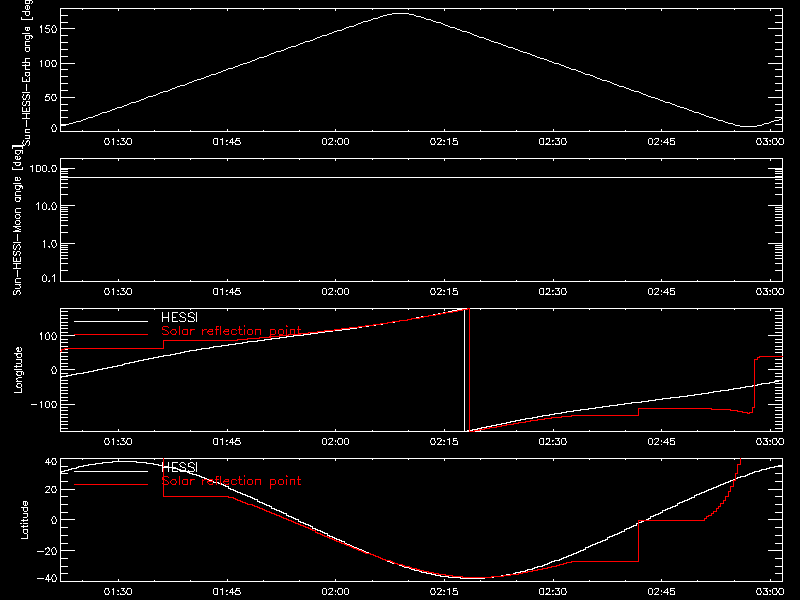Select the Latitude axis title
Screen dimensions: 800x600
pyautogui.click(x=24, y=520)
